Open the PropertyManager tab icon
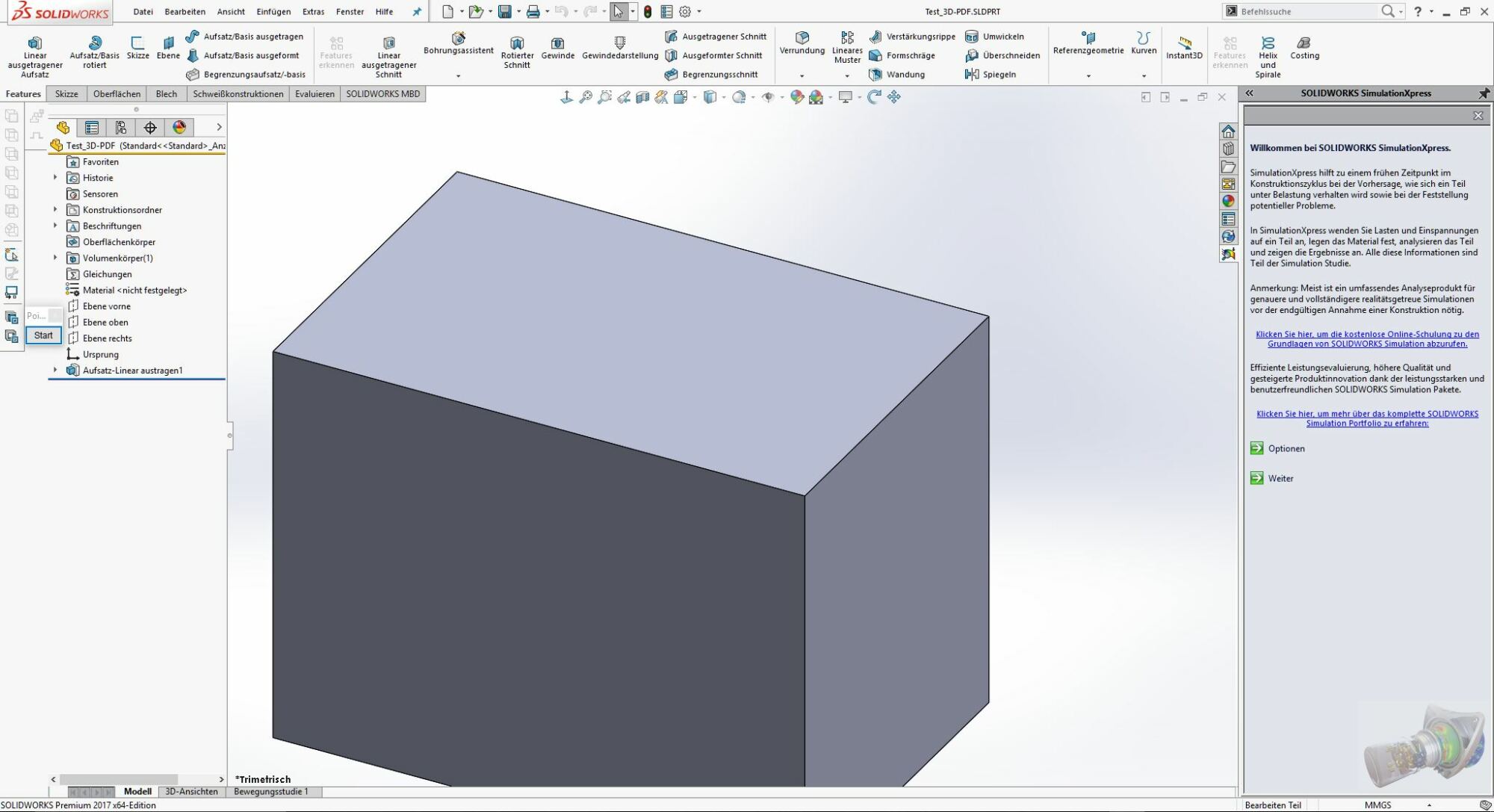This screenshot has height=812, width=1494. [92, 128]
